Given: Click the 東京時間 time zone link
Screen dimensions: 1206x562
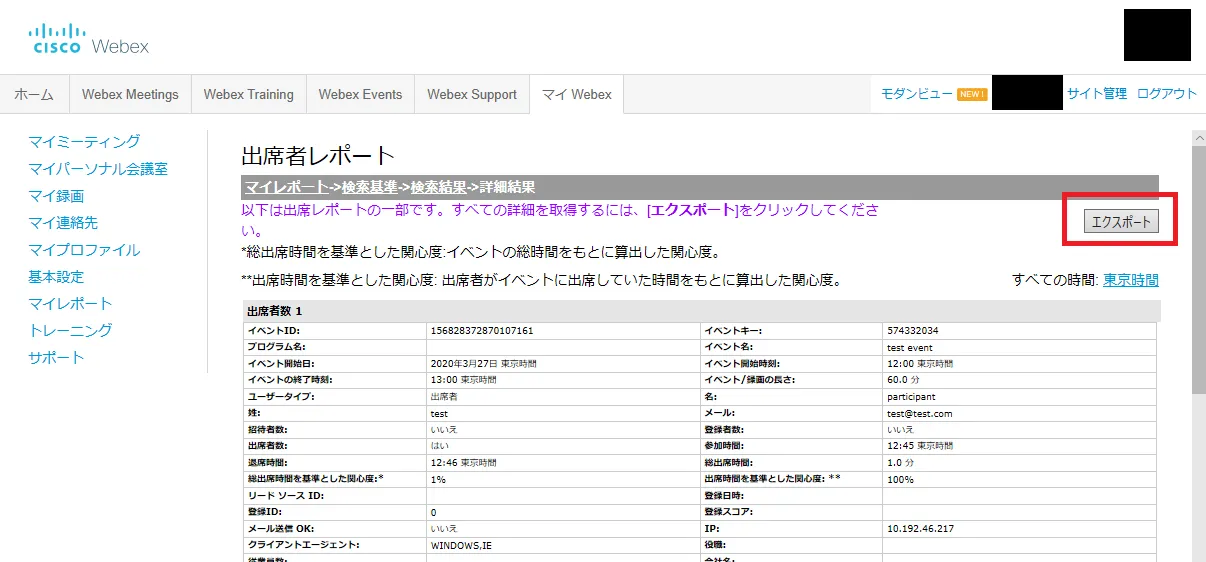Looking at the screenshot, I should point(1130,280).
